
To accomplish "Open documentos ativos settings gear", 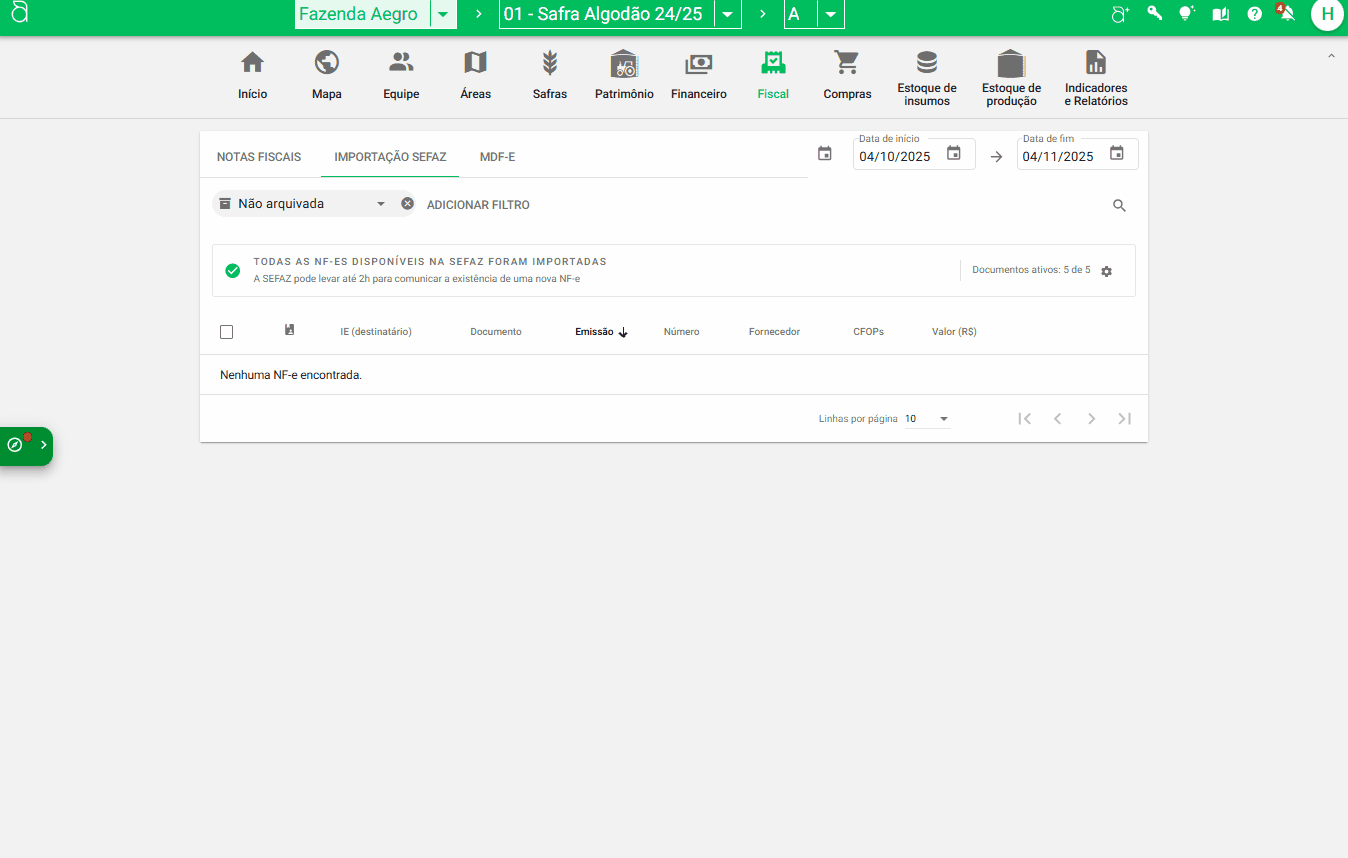I will tap(1106, 270).
